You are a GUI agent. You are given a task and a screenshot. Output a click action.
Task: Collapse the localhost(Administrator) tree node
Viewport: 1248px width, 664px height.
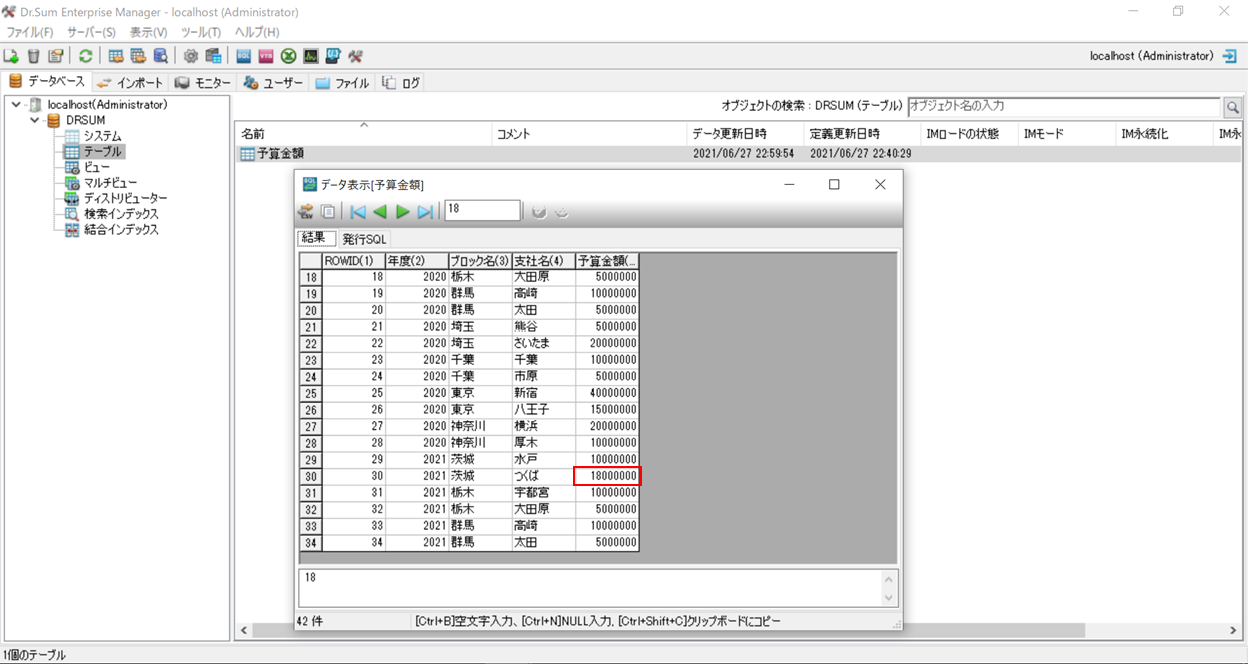17,104
